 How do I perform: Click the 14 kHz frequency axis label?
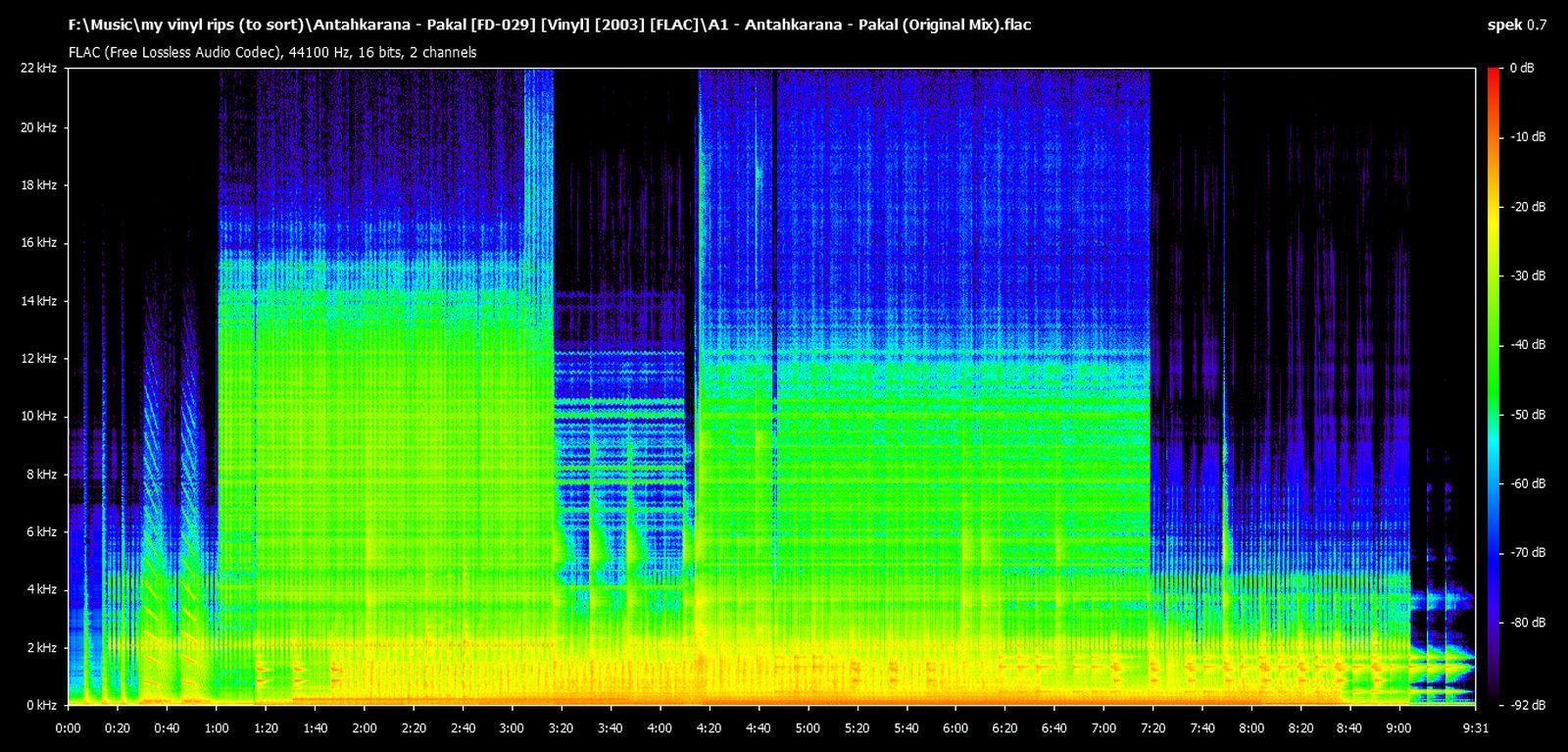click(x=37, y=301)
